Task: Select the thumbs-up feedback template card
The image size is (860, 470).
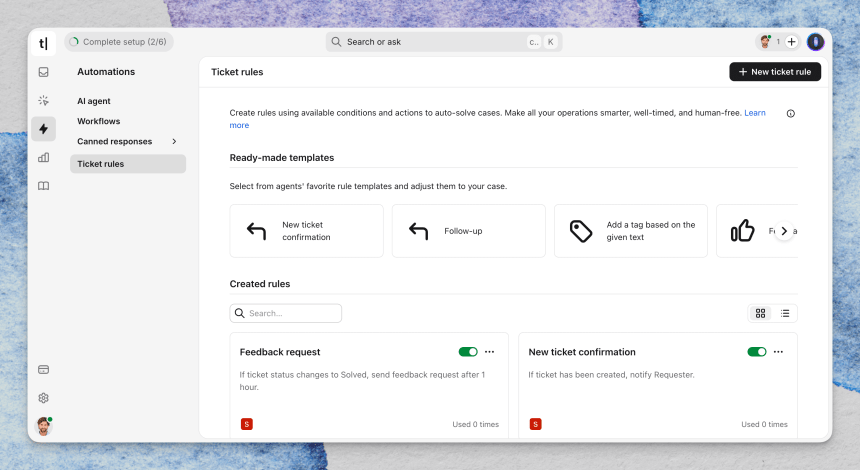Action: [757, 231]
